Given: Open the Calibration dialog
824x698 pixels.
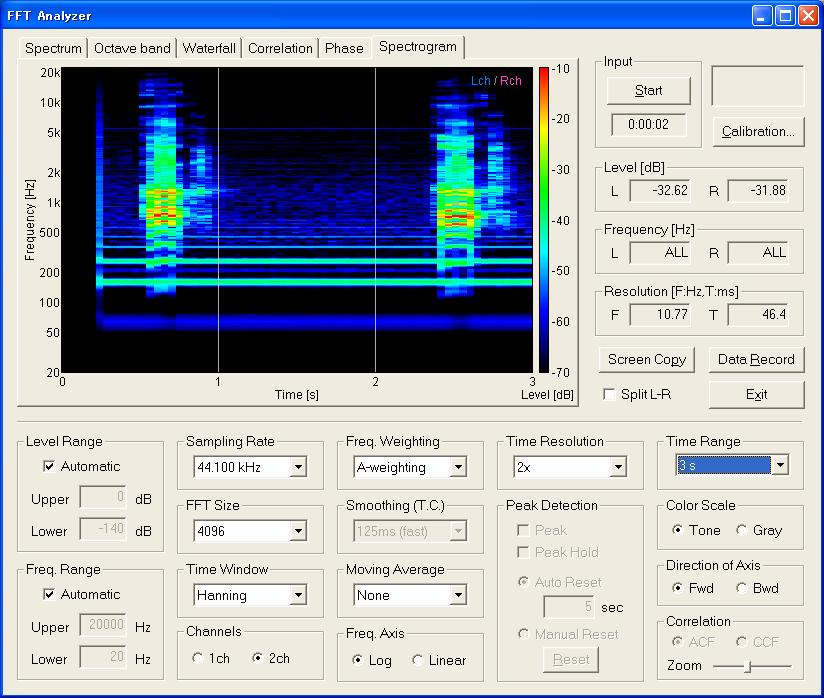Looking at the screenshot, I should point(758,131).
